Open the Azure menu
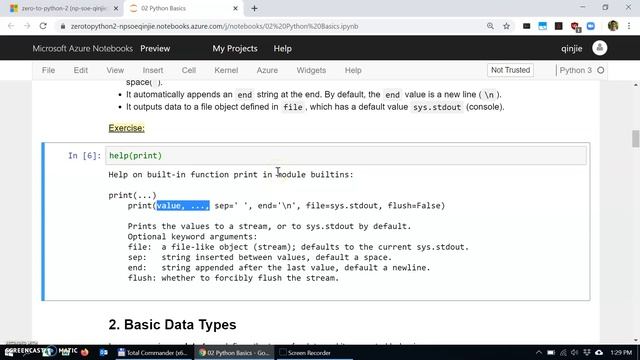 (x=267, y=70)
